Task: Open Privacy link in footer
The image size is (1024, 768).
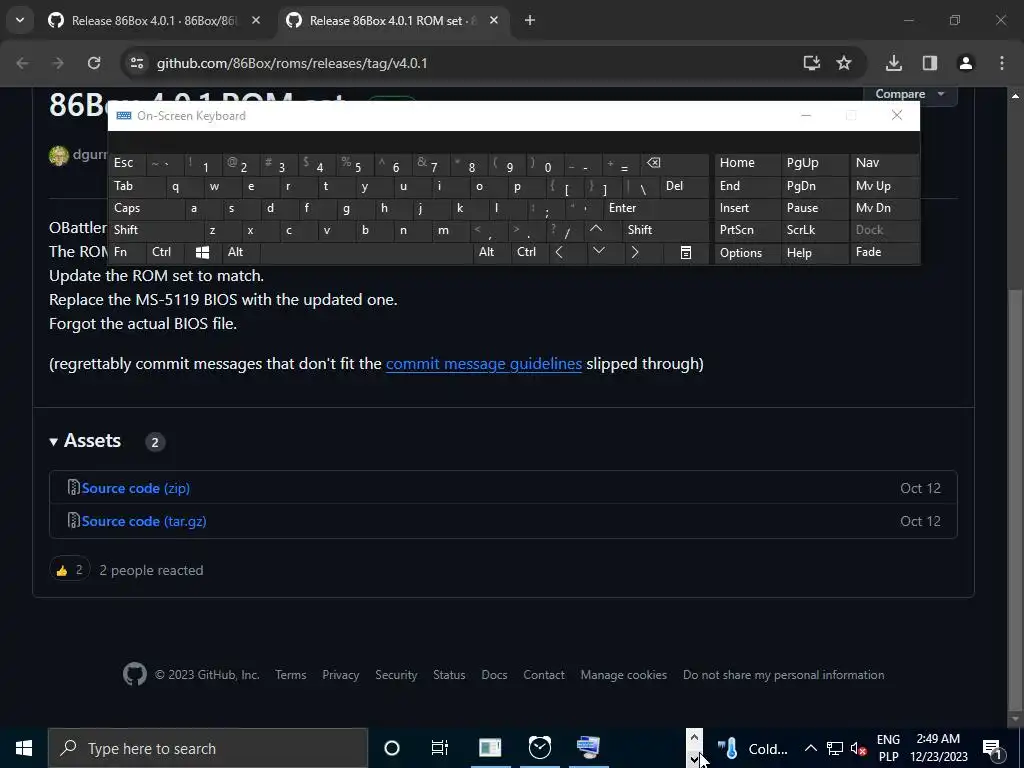Action: pos(340,675)
